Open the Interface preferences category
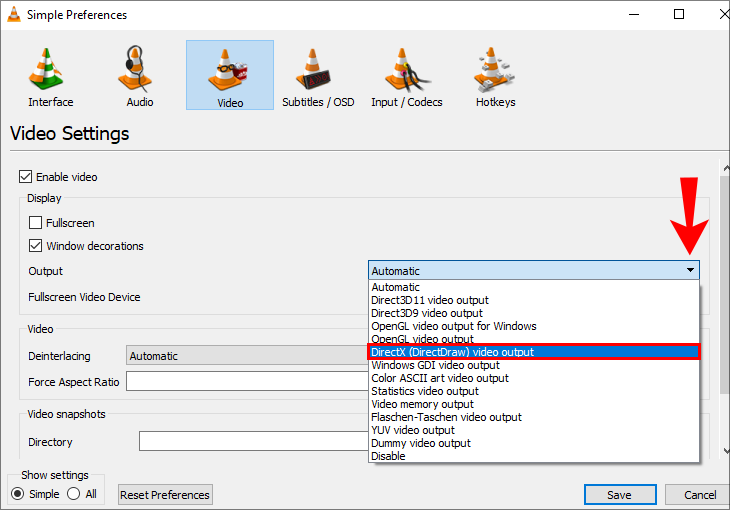Screen dimensions: 730x510 50,76
